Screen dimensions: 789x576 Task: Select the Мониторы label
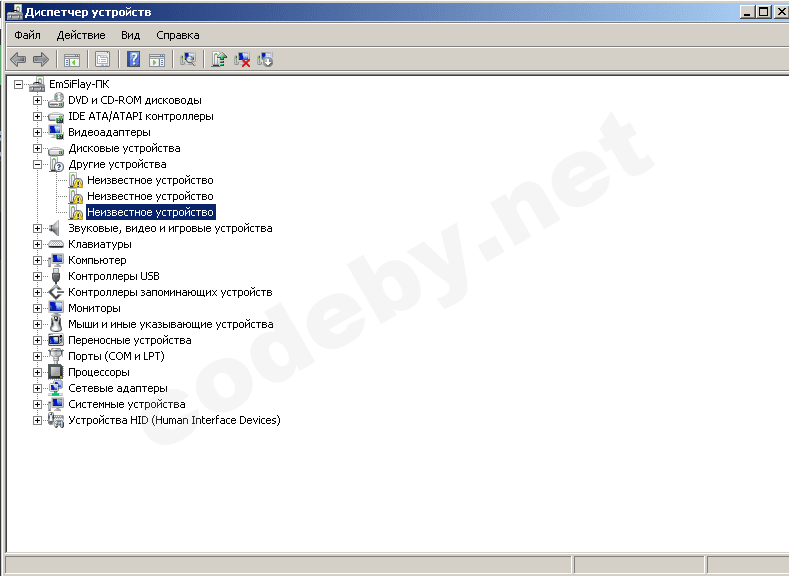click(x=95, y=308)
